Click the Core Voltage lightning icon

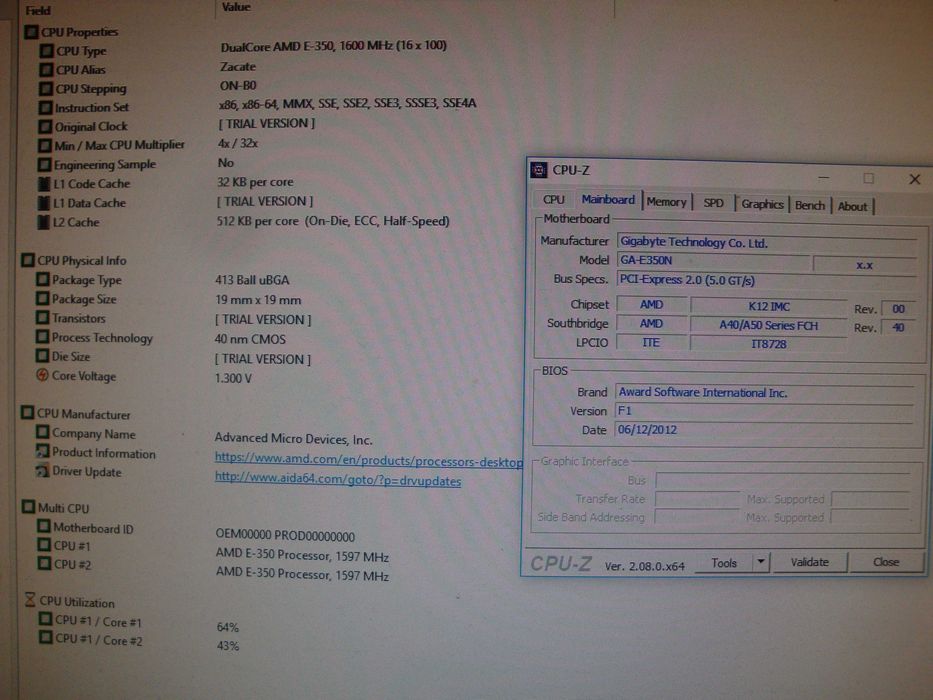(x=42, y=375)
